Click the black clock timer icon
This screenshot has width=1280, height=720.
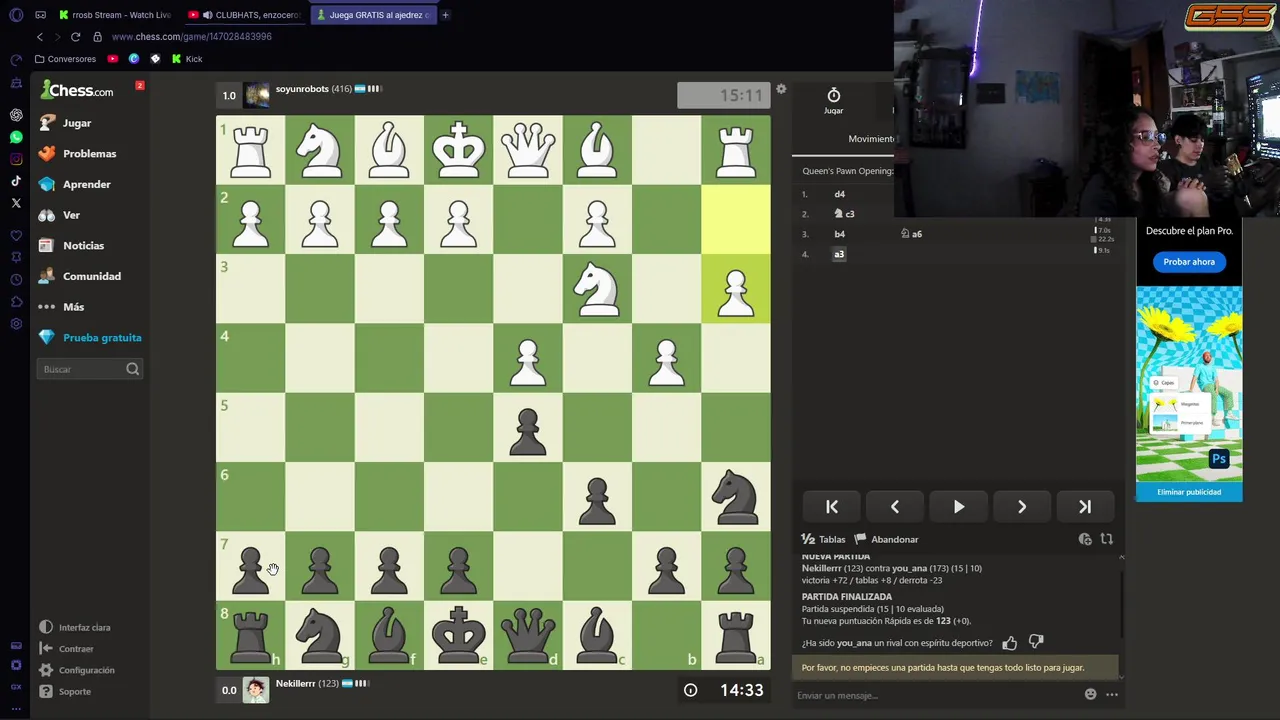pos(690,690)
